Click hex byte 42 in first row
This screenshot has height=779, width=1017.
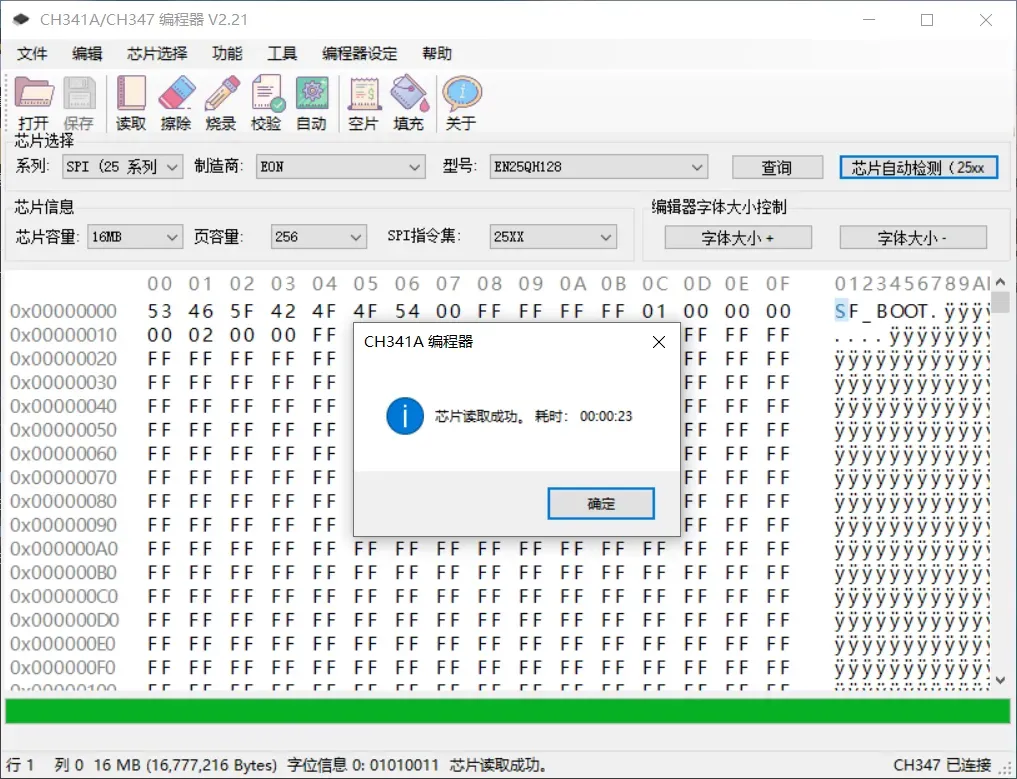click(x=283, y=311)
